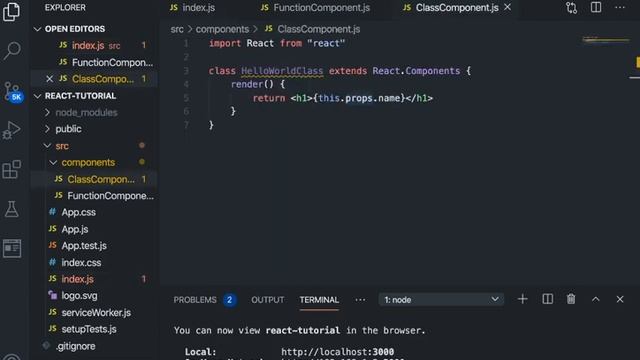Close the terminal panel
The width and height of the screenshot is (640, 360).
click(x=620, y=299)
